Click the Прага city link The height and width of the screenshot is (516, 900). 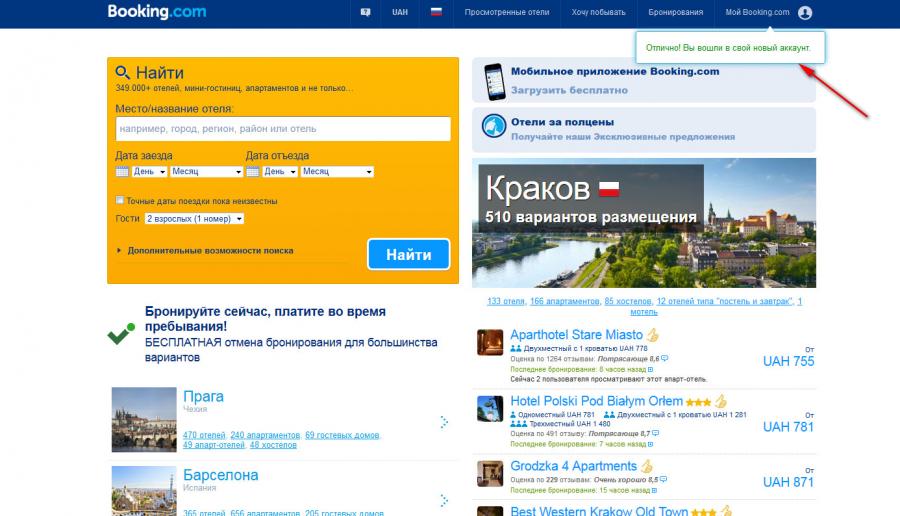(203, 396)
